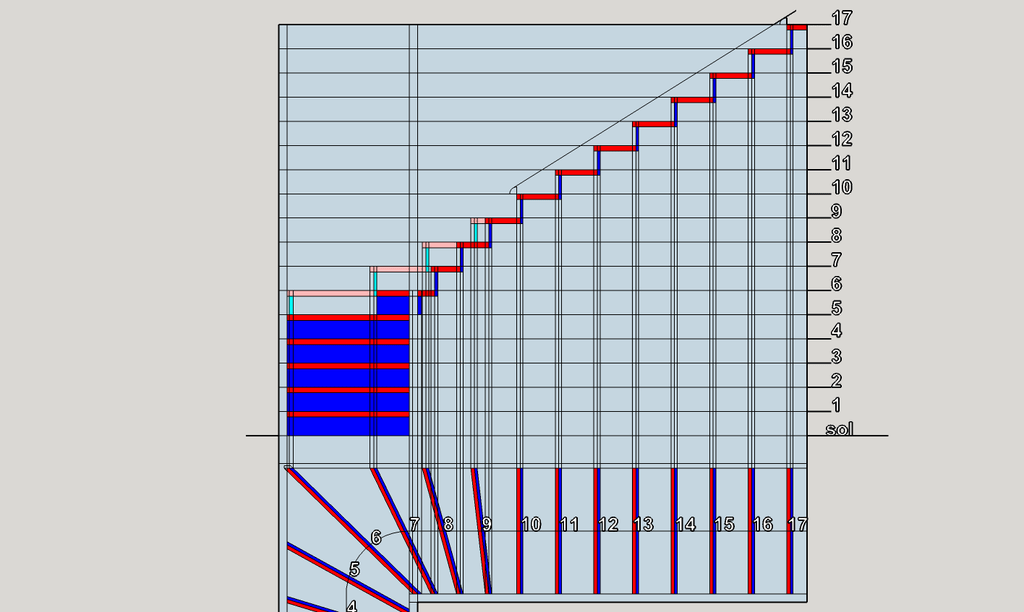
Task: Pick plan view step number 15
Action: point(724,524)
